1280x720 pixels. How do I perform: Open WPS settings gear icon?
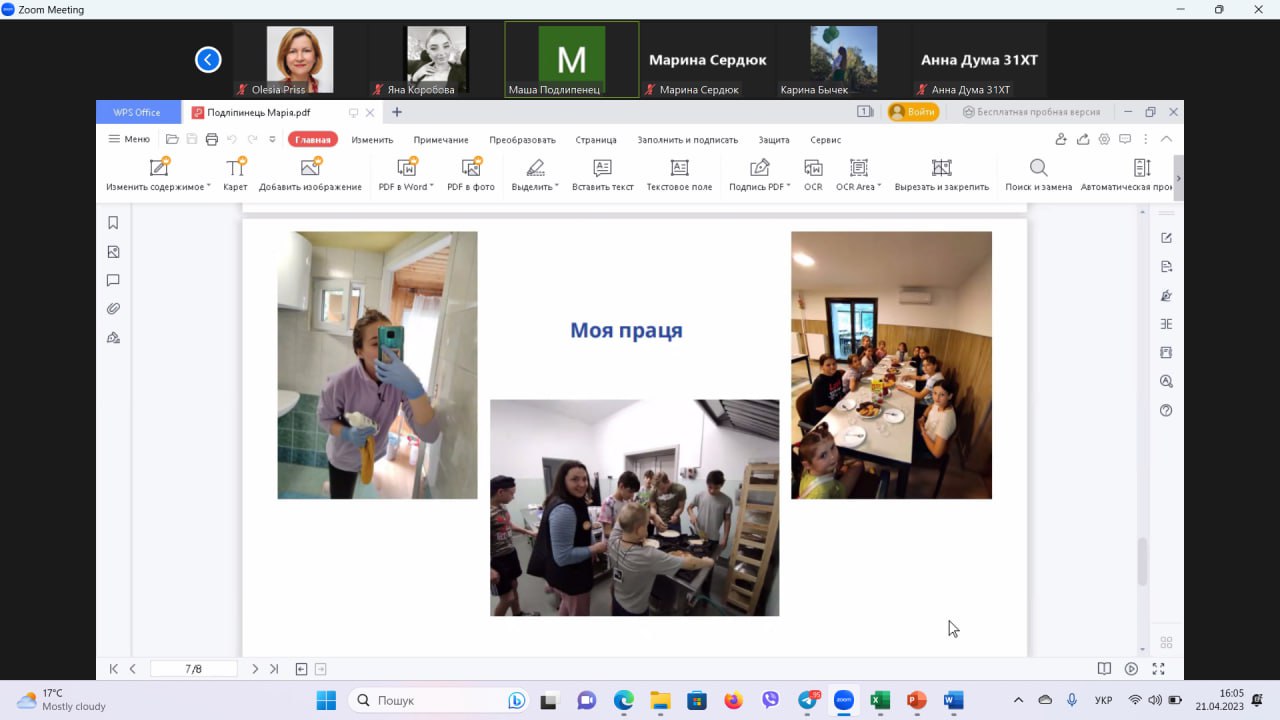coord(1104,139)
